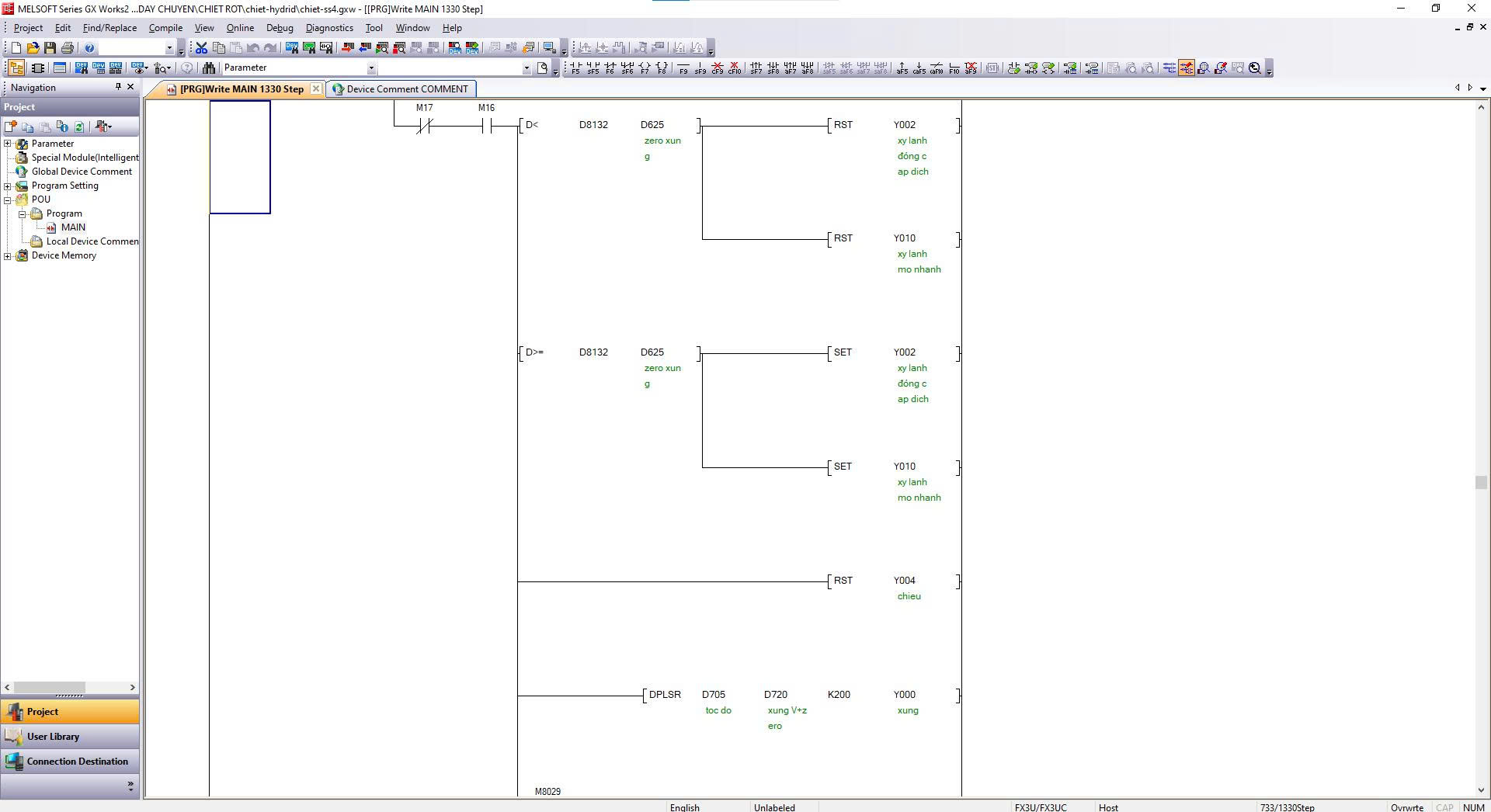The image size is (1491, 812).
Task: Open the empty dropdown beside the Help icon
Action: [x=169, y=48]
